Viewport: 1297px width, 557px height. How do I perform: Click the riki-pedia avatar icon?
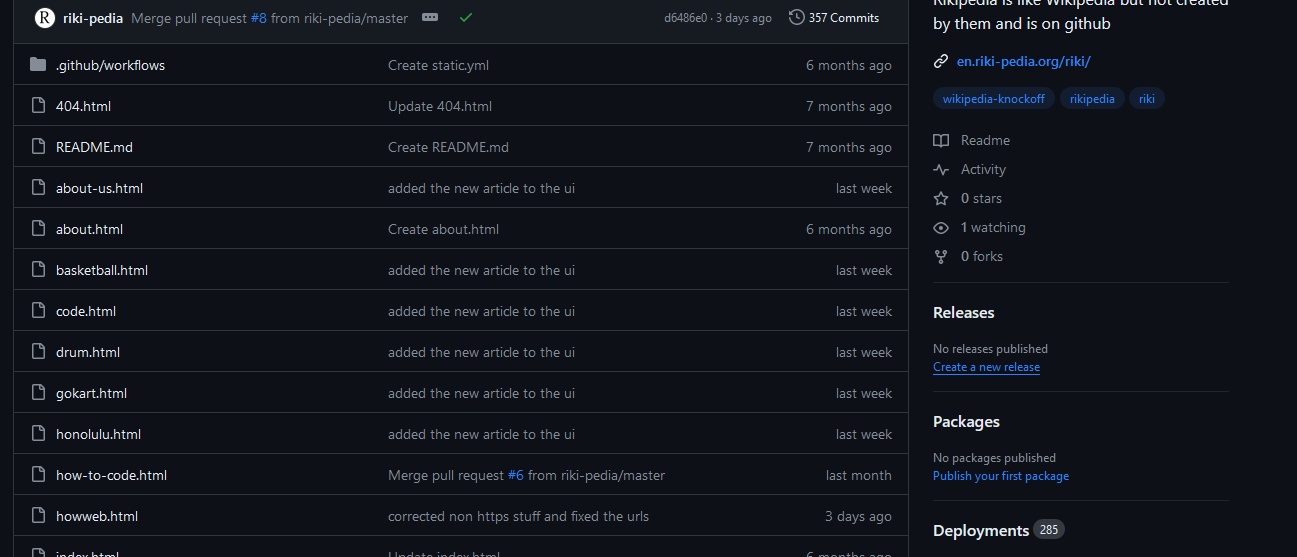tap(45, 18)
